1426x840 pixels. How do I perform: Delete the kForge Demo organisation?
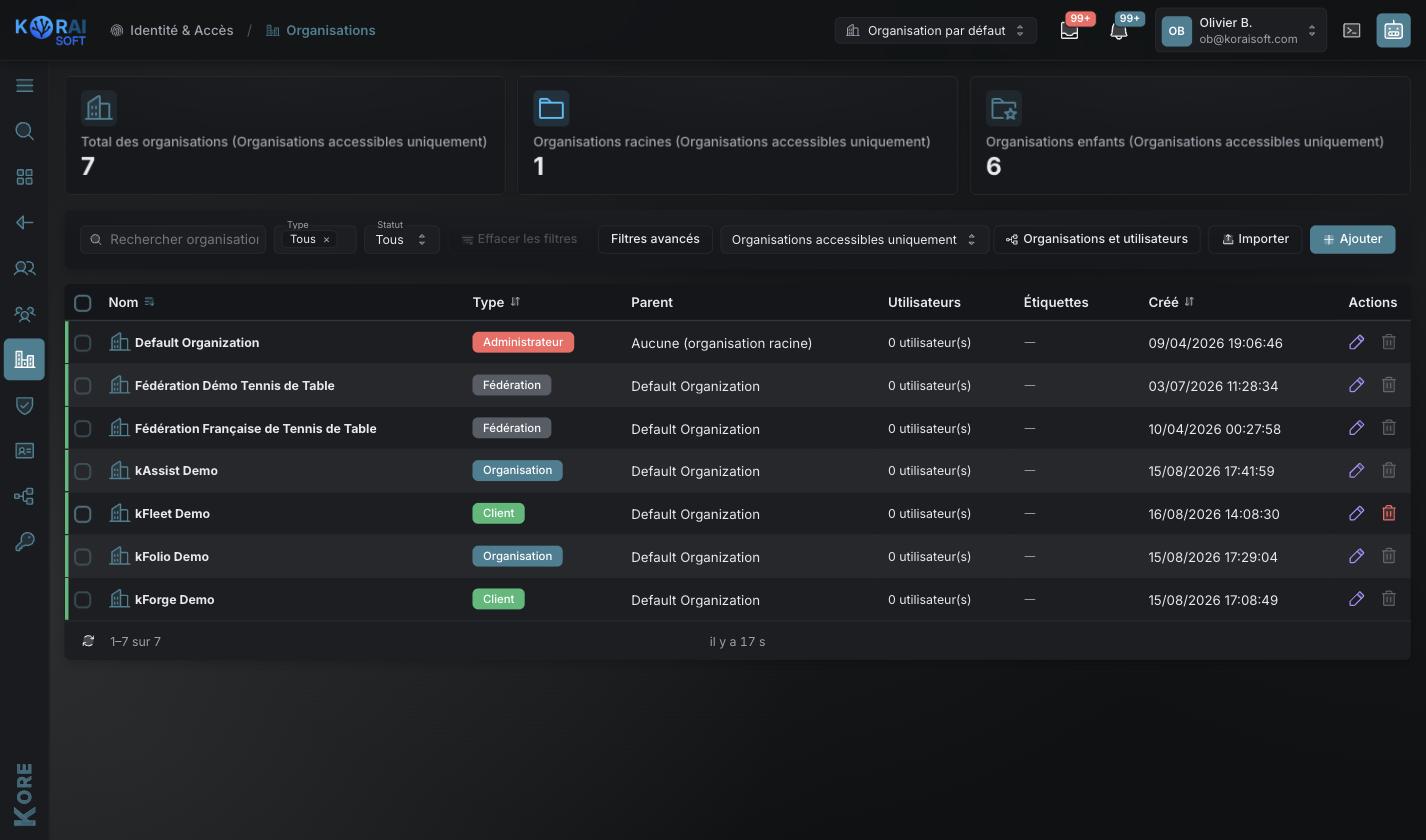point(1389,599)
